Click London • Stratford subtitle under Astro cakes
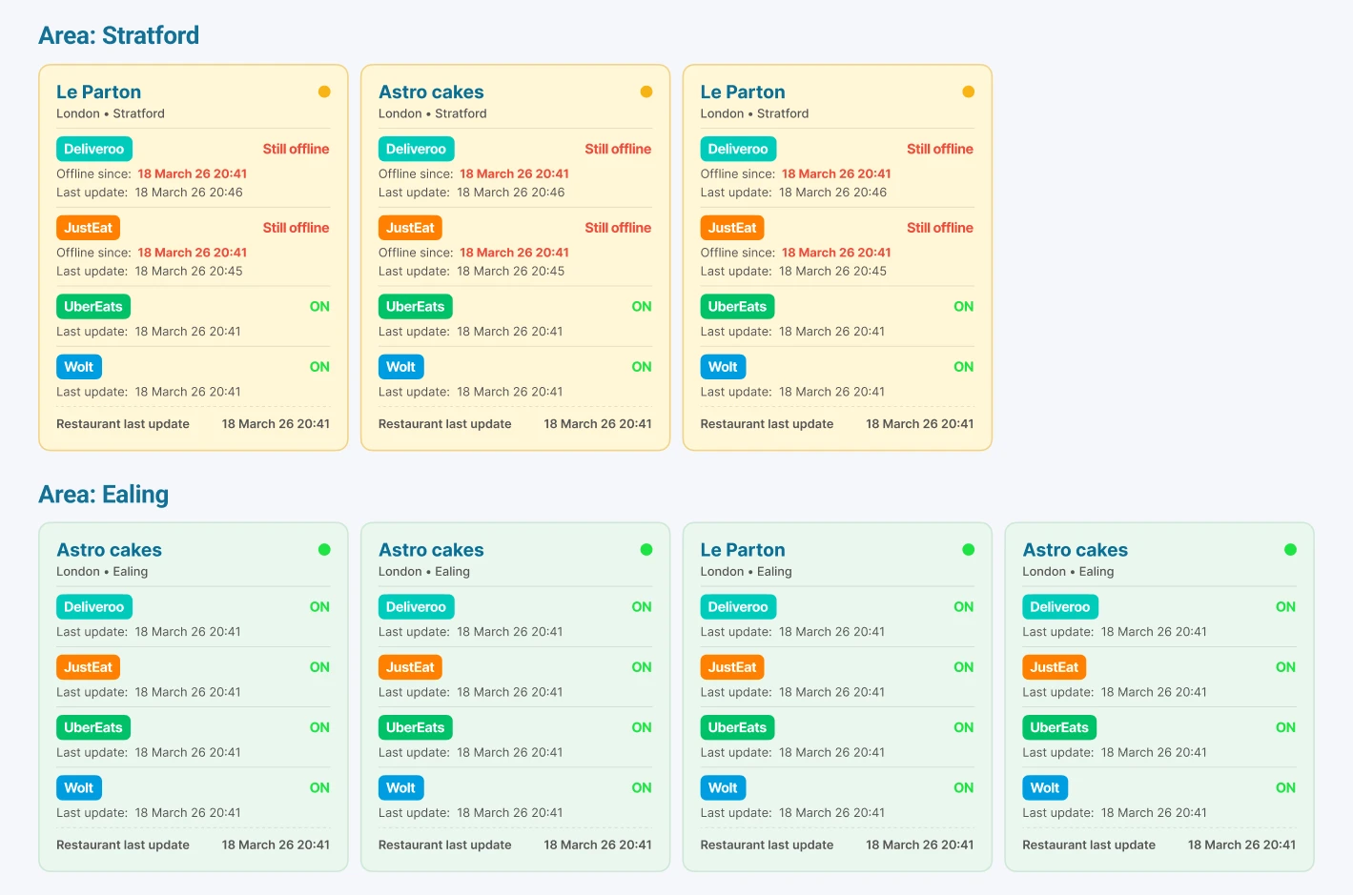The image size is (1353, 896). pyautogui.click(x=433, y=113)
